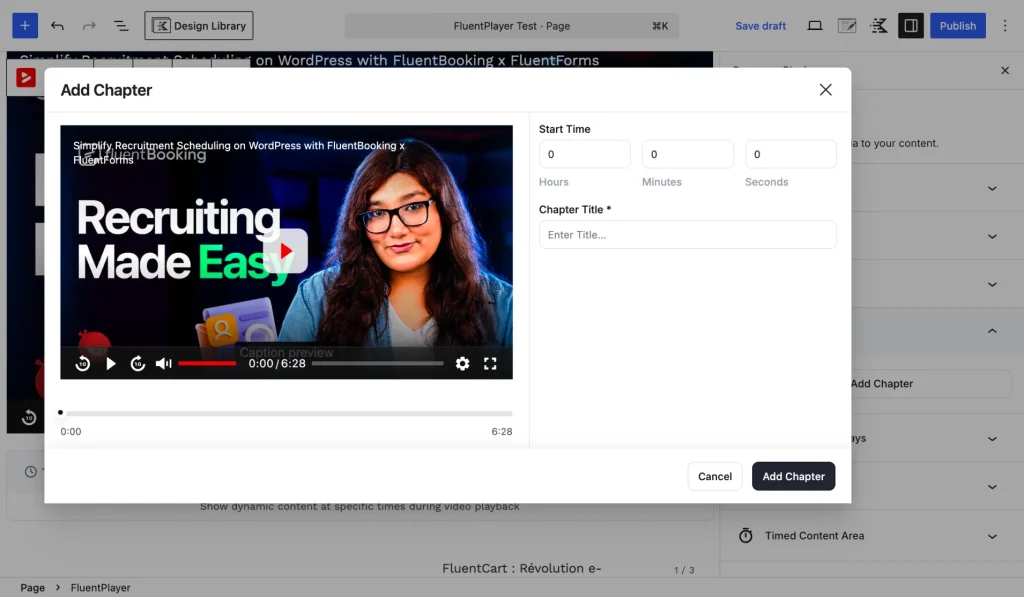
Task: Open the document overview list
Action: click(x=121, y=25)
